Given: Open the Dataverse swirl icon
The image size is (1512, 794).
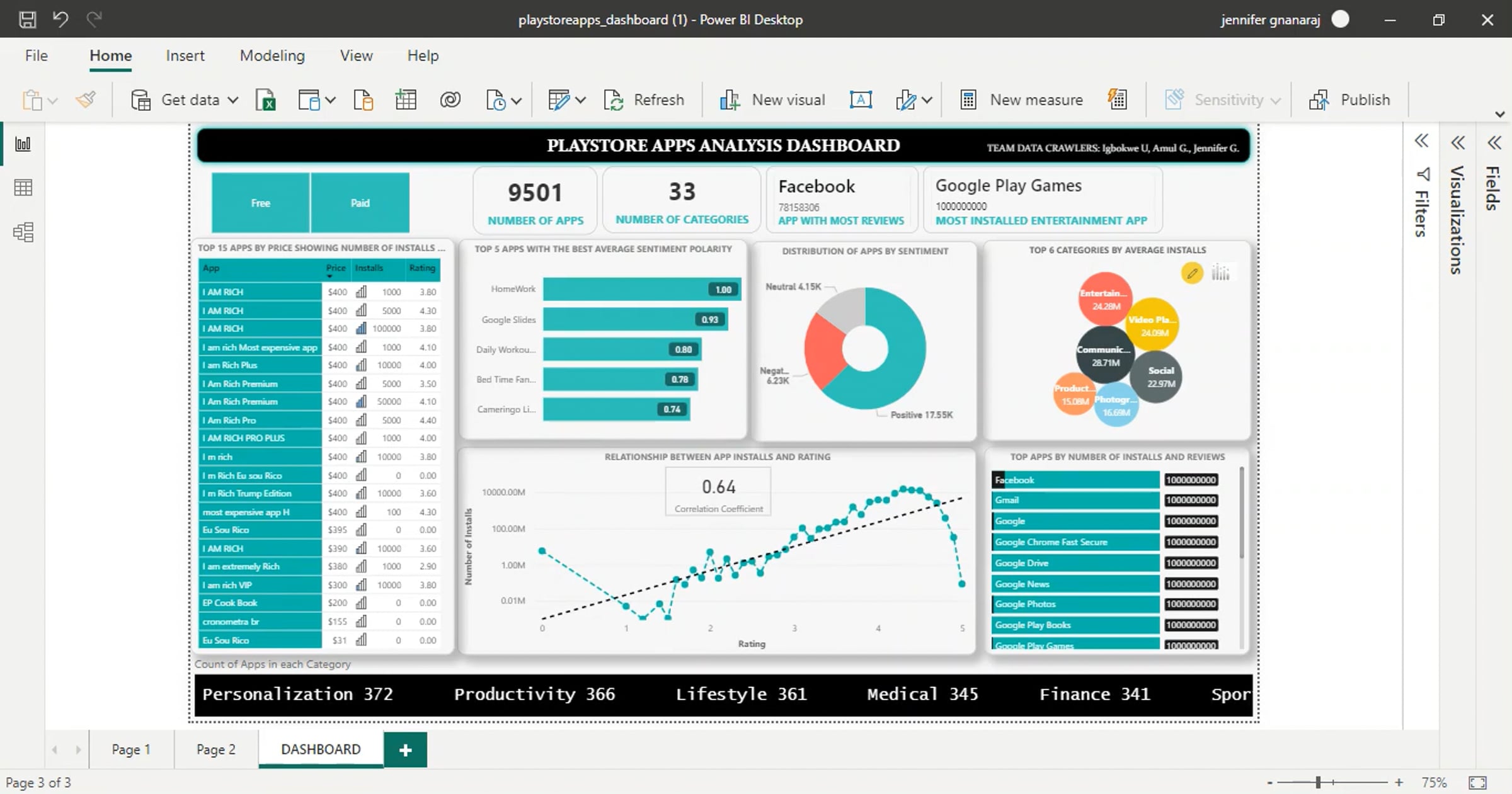Looking at the screenshot, I should (x=450, y=99).
